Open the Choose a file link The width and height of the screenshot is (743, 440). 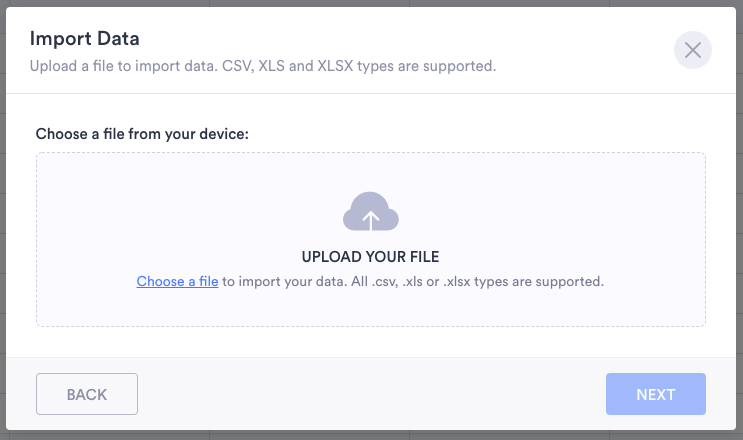(x=177, y=282)
